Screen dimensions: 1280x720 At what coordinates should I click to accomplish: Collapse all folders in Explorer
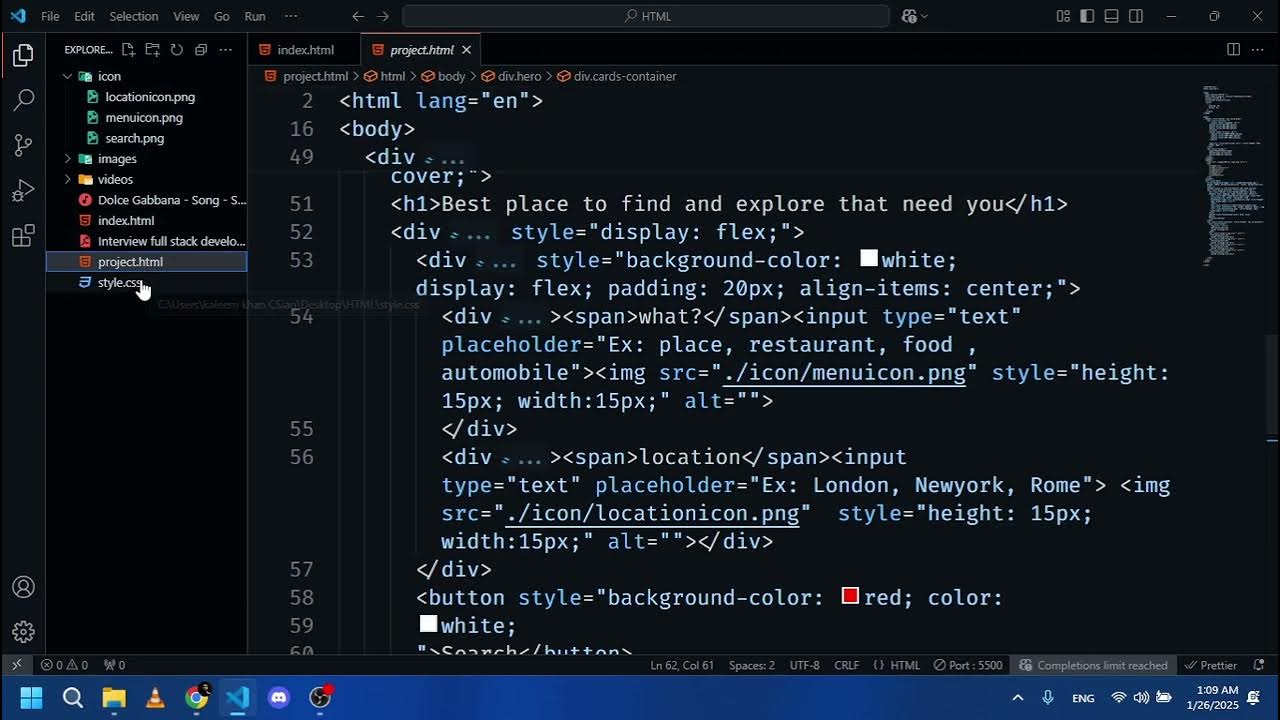coord(201,49)
